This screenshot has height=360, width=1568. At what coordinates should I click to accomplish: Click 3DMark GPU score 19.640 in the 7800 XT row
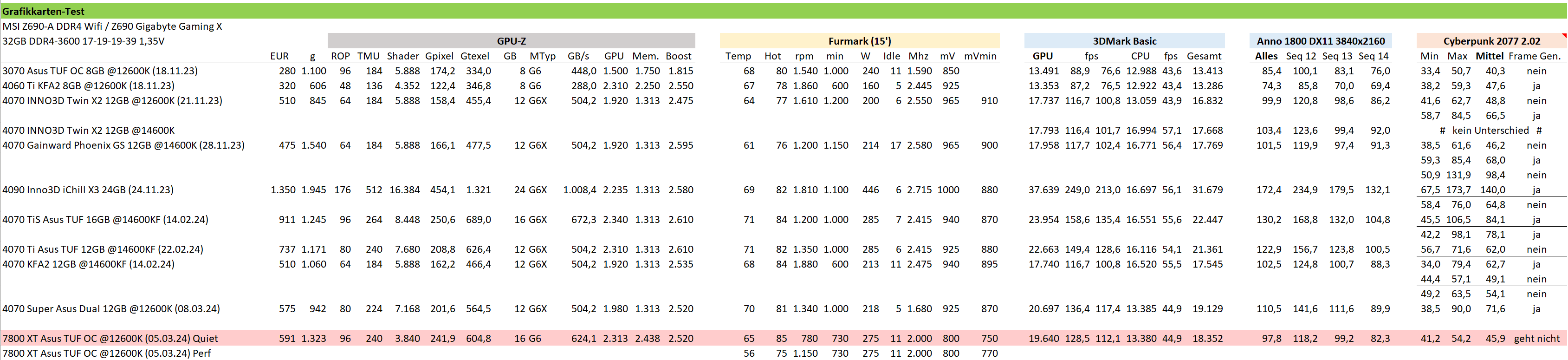tap(1043, 338)
